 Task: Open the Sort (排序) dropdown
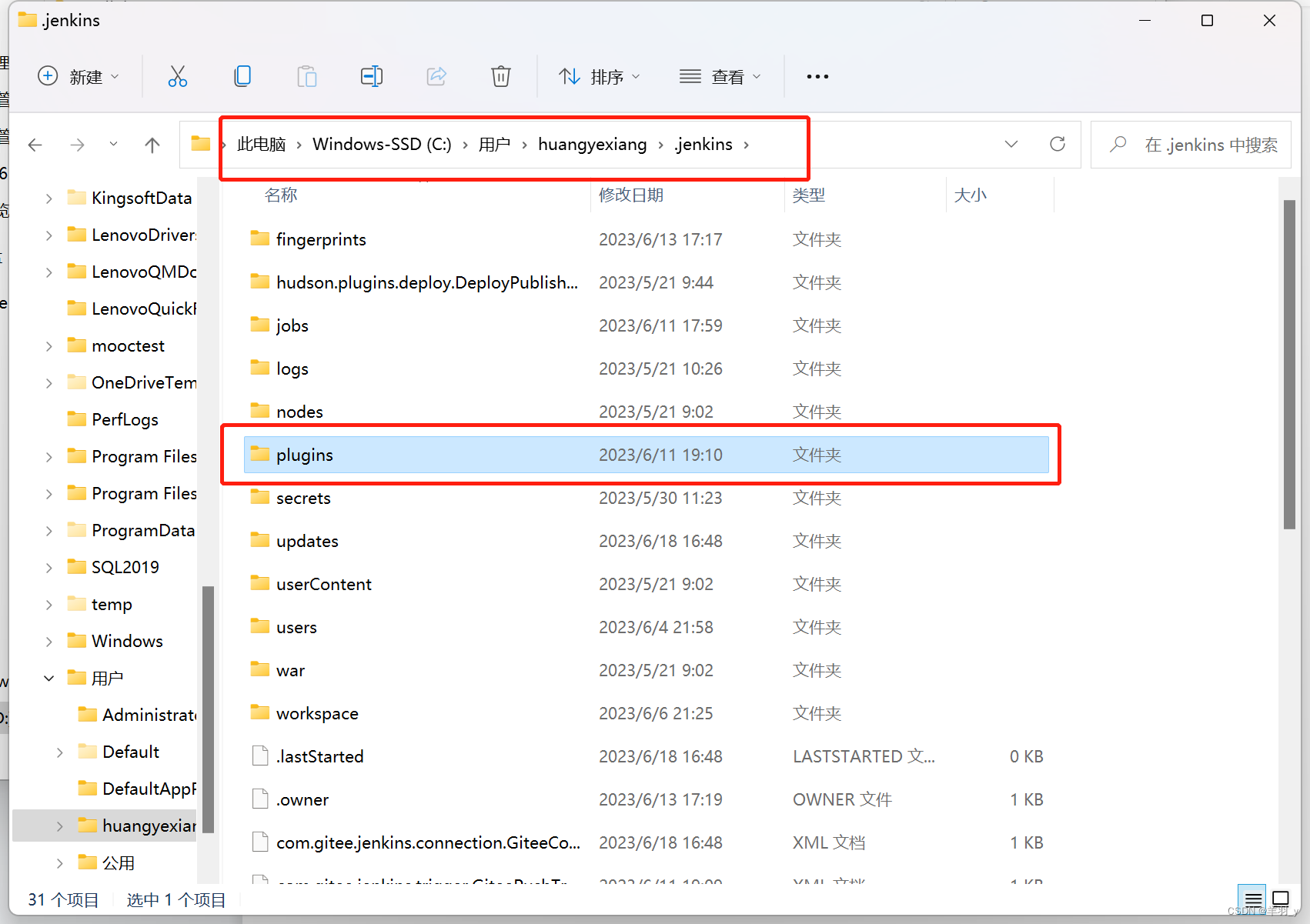(x=600, y=76)
